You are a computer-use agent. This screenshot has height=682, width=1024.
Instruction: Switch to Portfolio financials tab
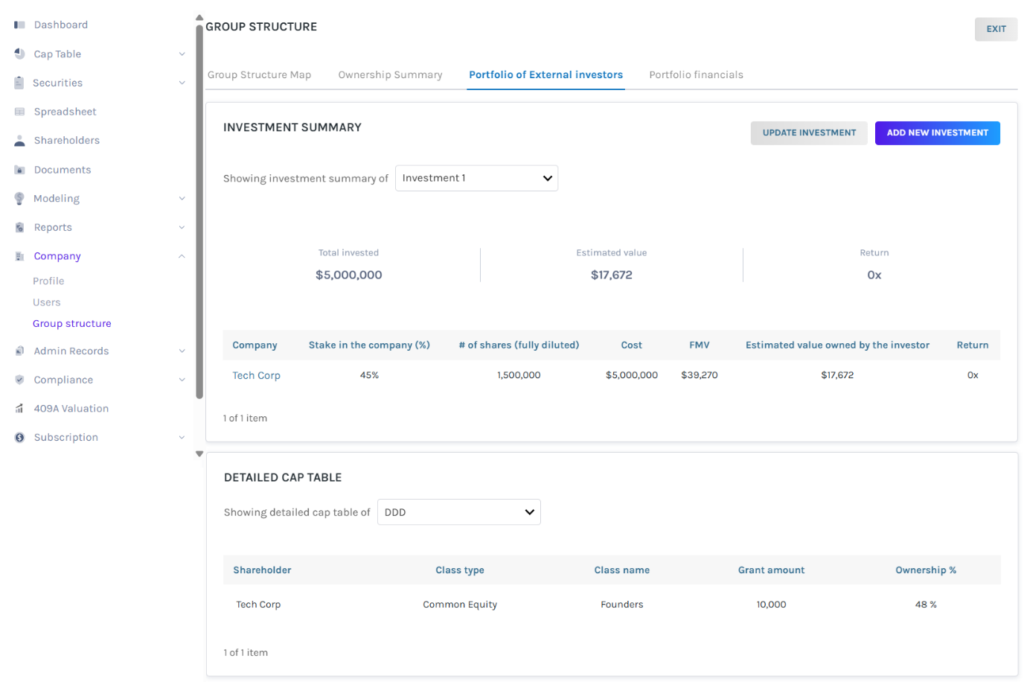(695, 75)
